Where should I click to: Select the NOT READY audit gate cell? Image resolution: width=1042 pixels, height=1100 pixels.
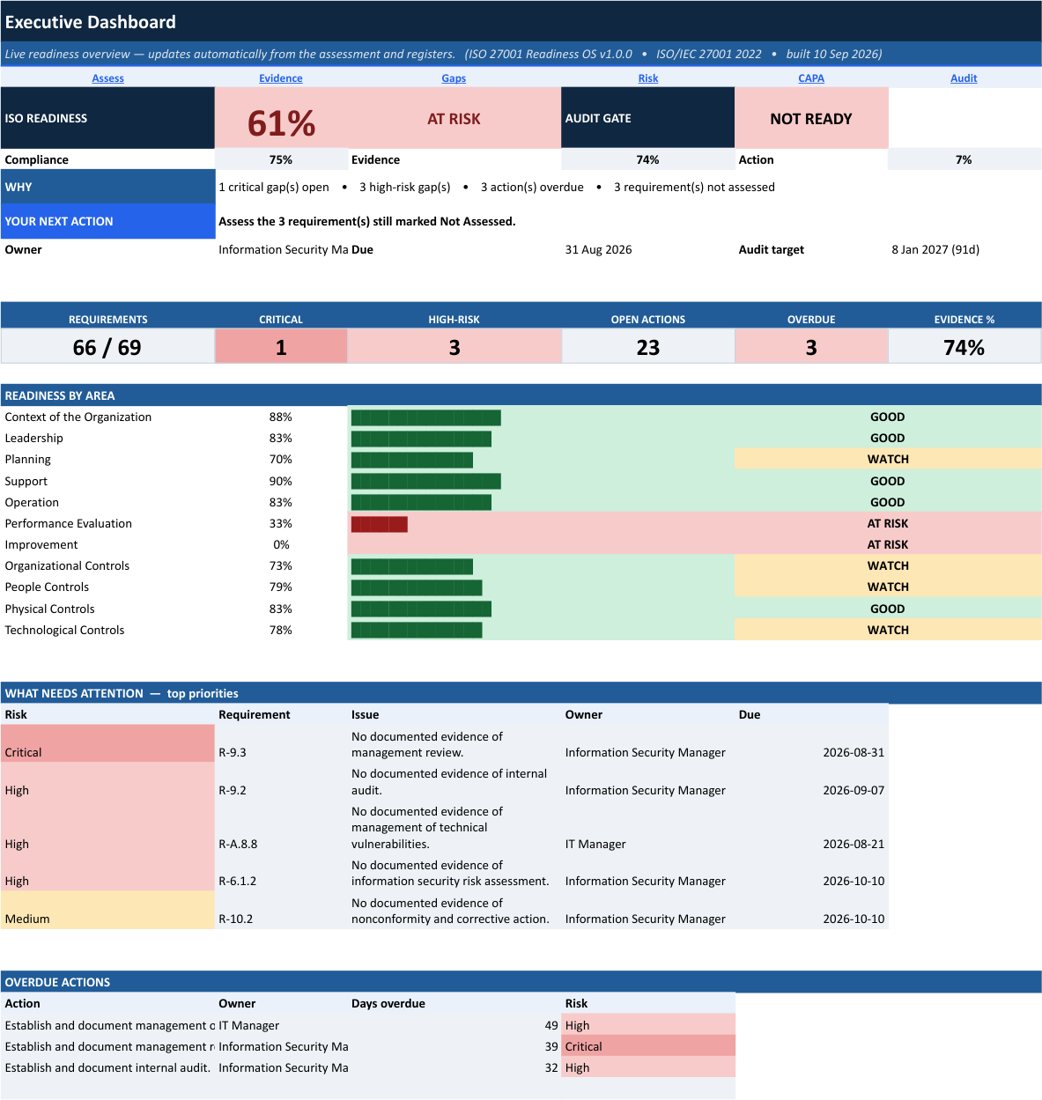tap(811, 119)
